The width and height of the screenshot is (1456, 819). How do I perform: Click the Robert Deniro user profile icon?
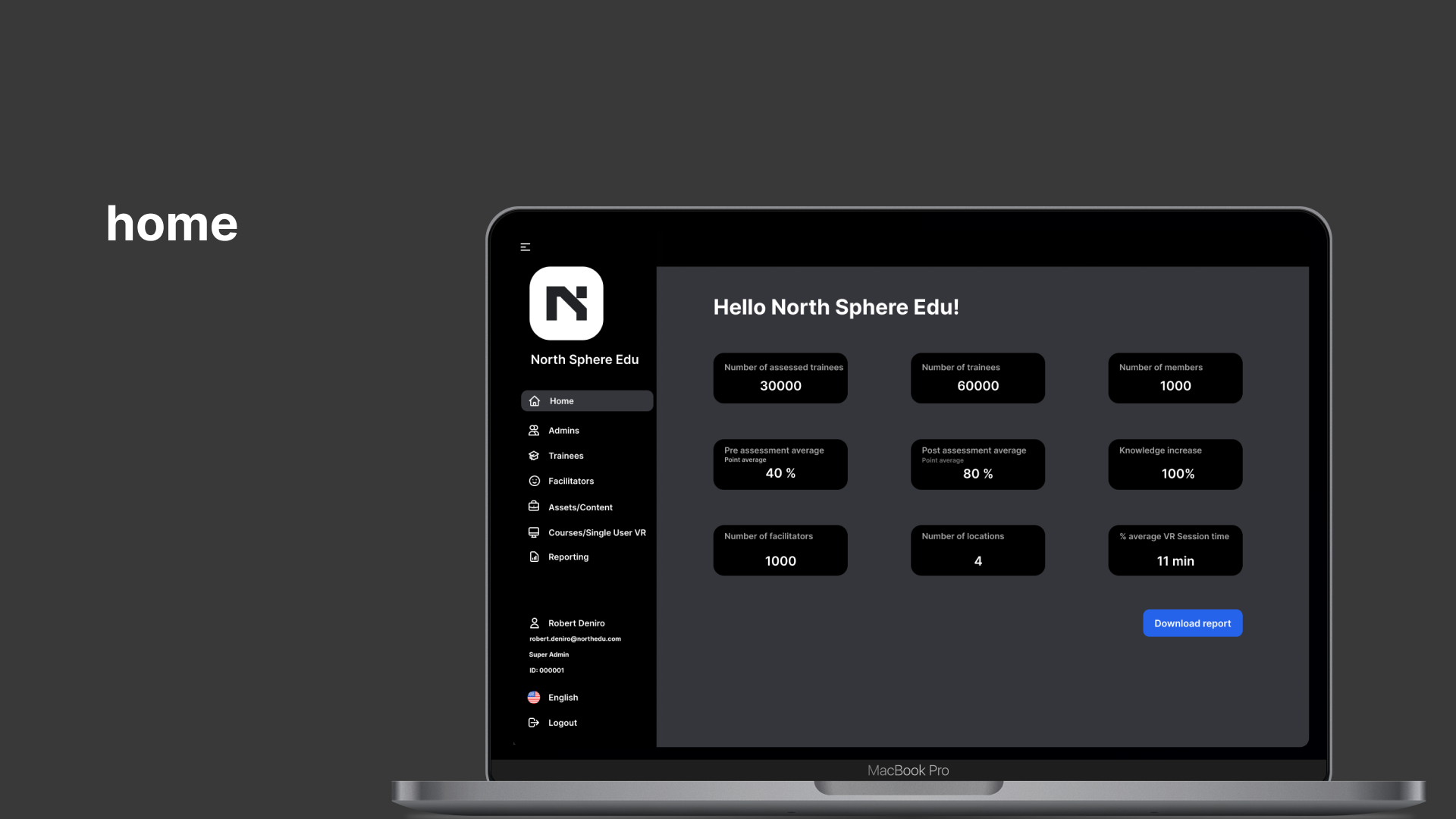click(x=534, y=623)
